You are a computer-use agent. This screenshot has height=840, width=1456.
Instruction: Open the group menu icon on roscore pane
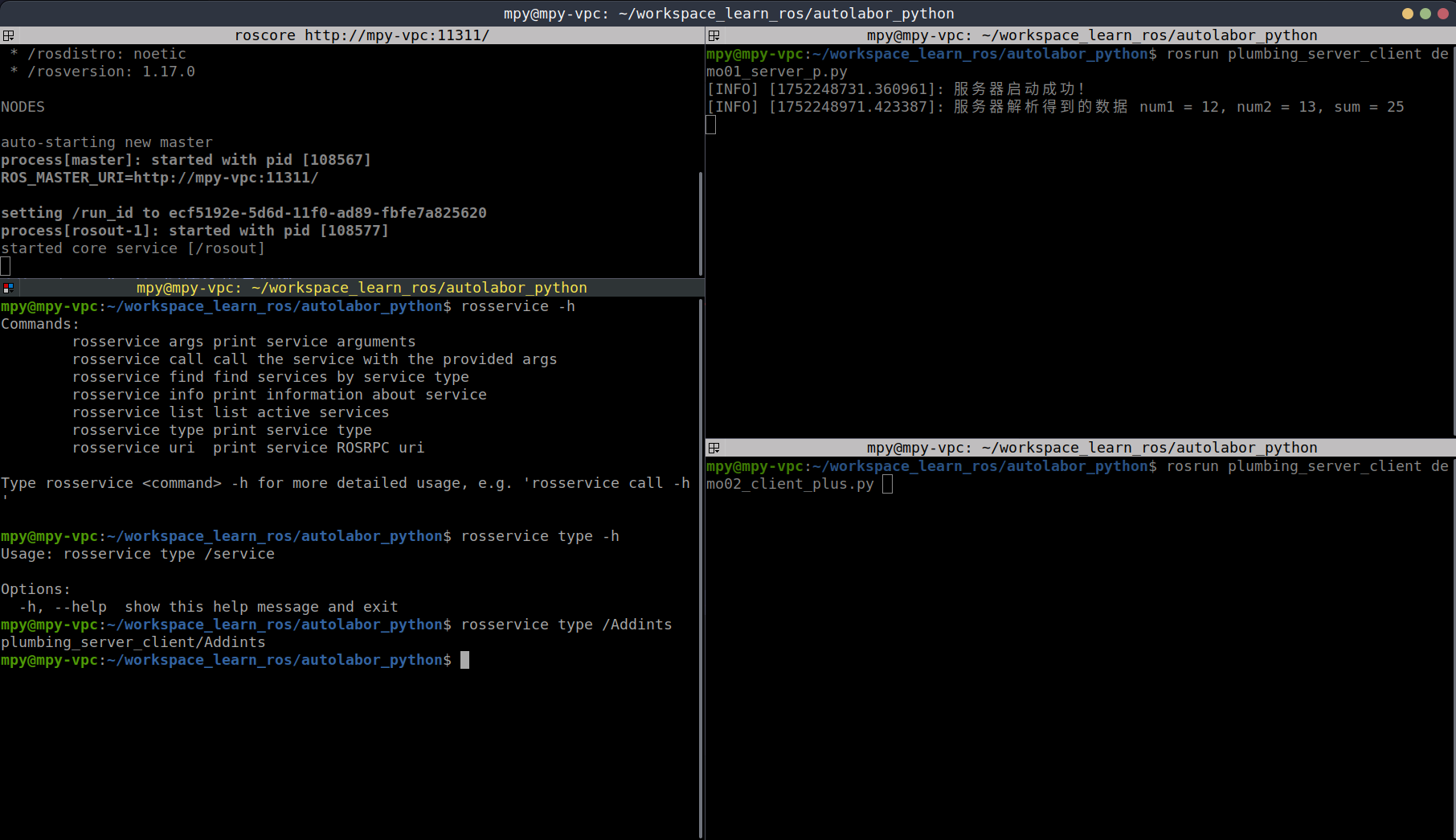(8, 35)
